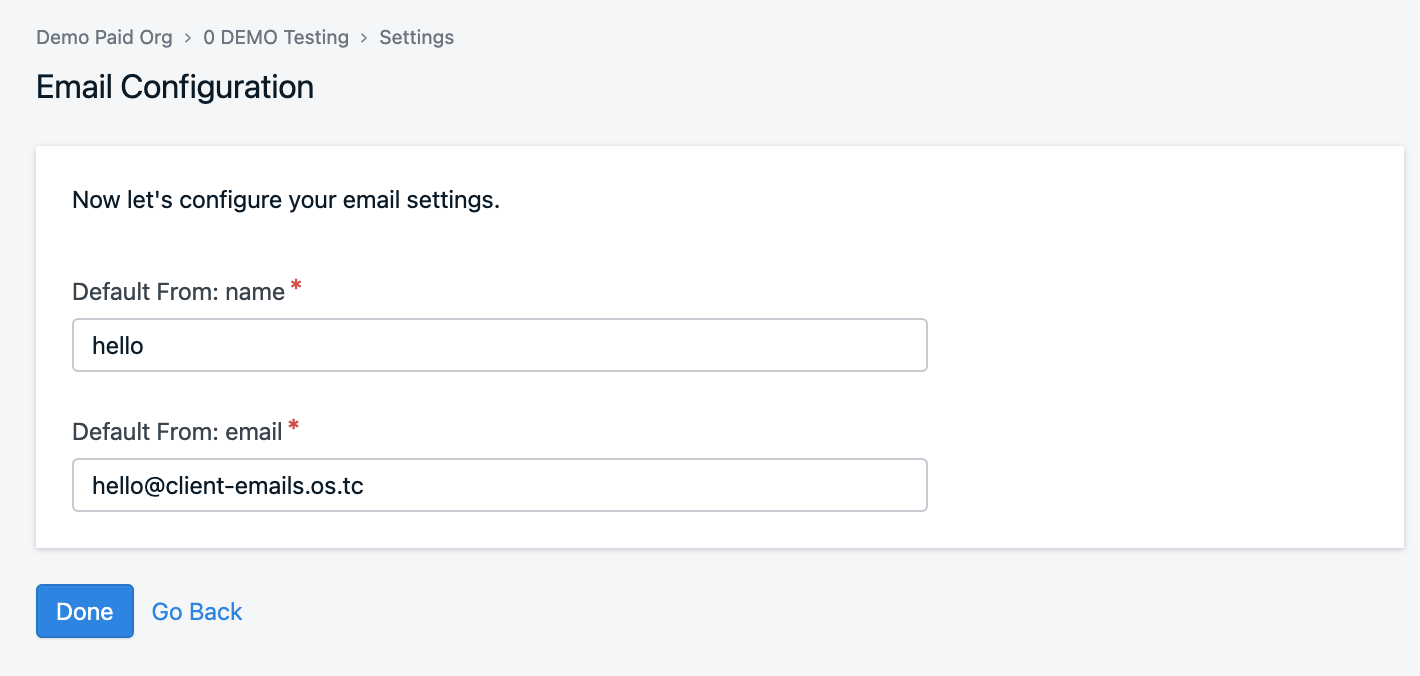This screenshot has width=1420, height=676.
Task: Click the Default From: name label
Action: tap(178, 292)
